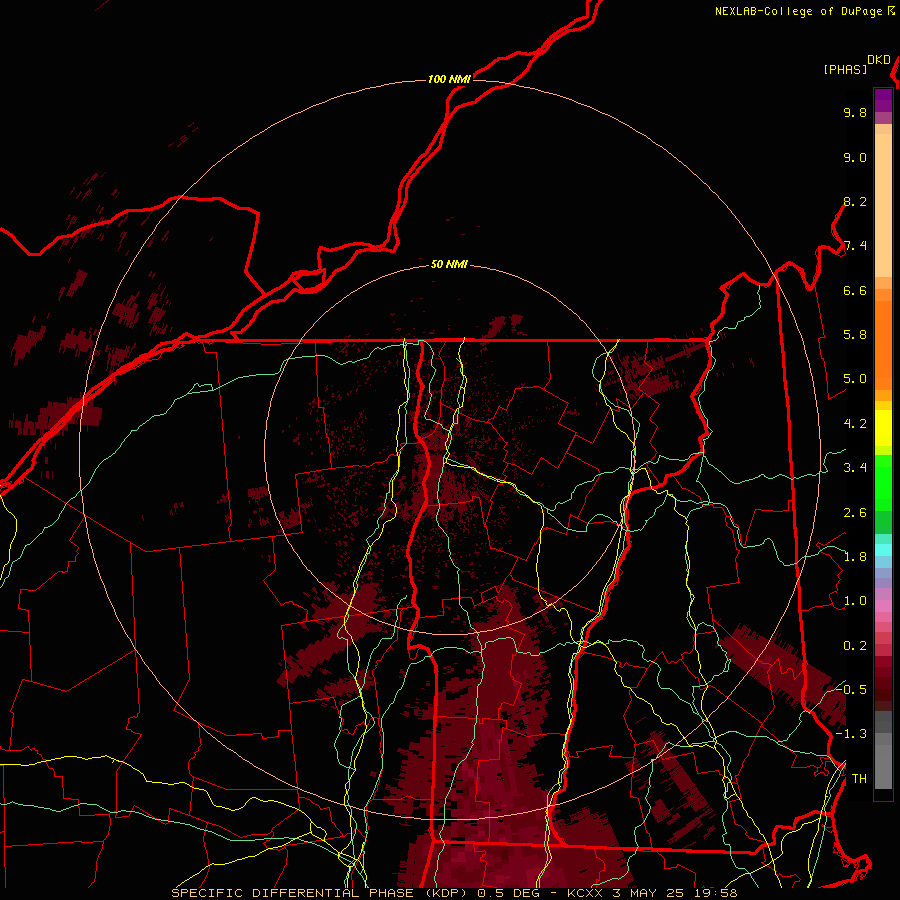Image resolution: width=900 pixels, height=900 pixels.
Task: Select the 0.2 scale value
Action: [x=855, y=646]
